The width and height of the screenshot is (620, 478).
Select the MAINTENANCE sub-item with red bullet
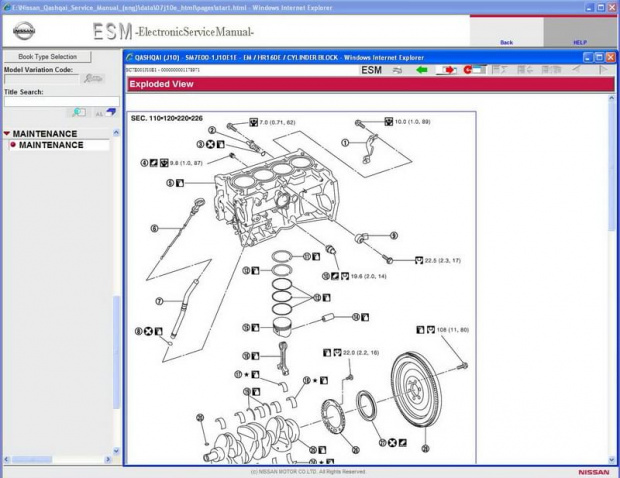pyautogui.click(x=51, y=145)
